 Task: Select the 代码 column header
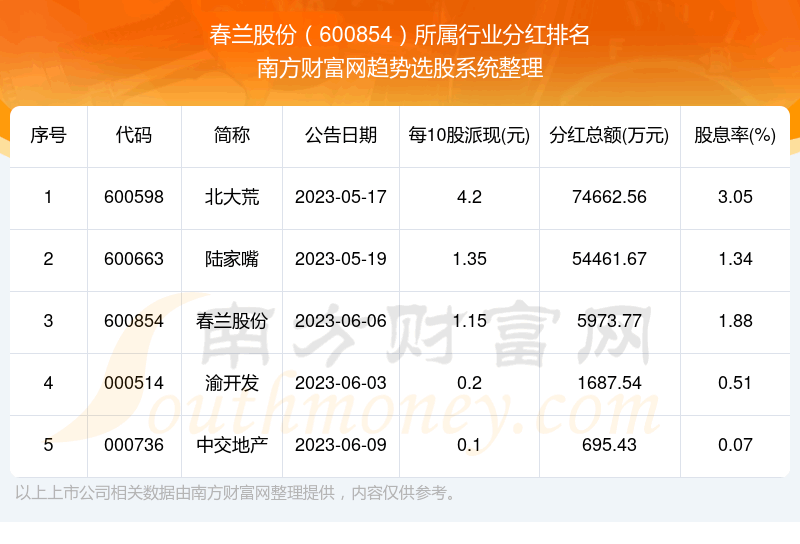134,135
